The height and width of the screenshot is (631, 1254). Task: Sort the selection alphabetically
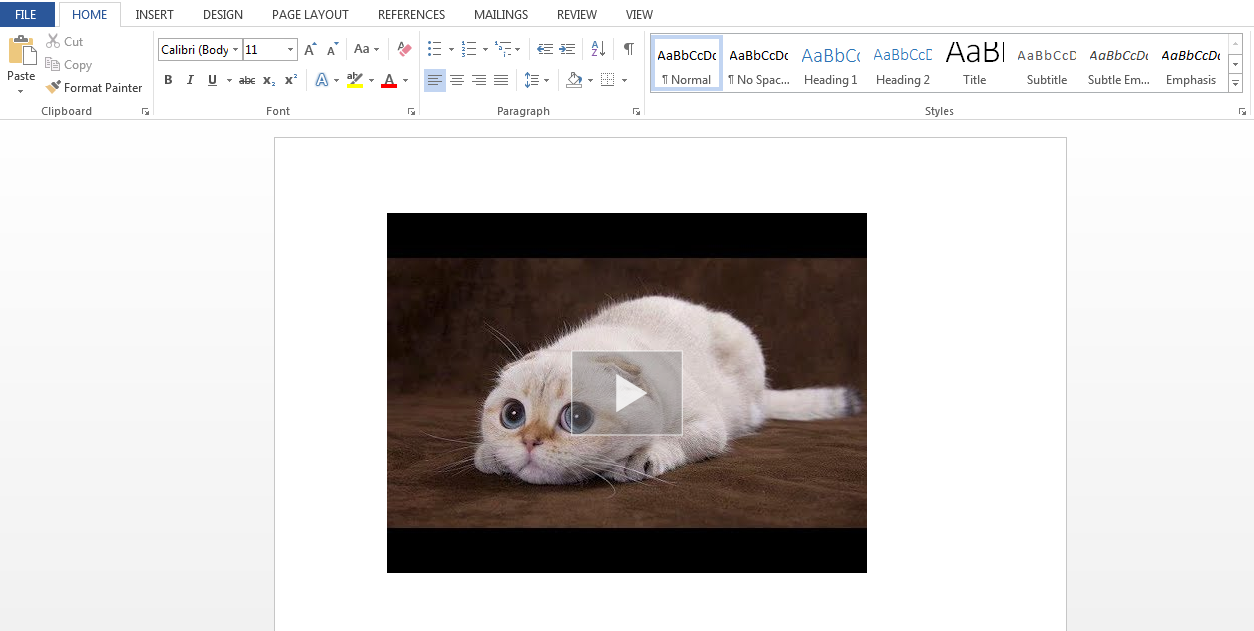coord(598,49)
